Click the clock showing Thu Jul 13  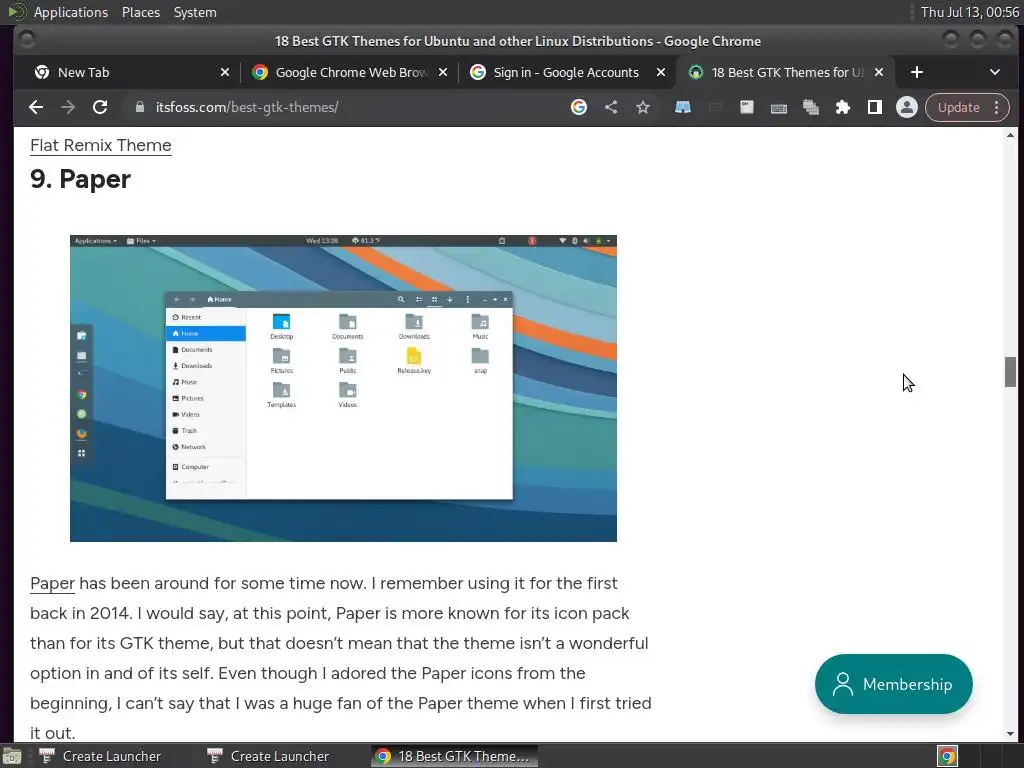point(969,12)
